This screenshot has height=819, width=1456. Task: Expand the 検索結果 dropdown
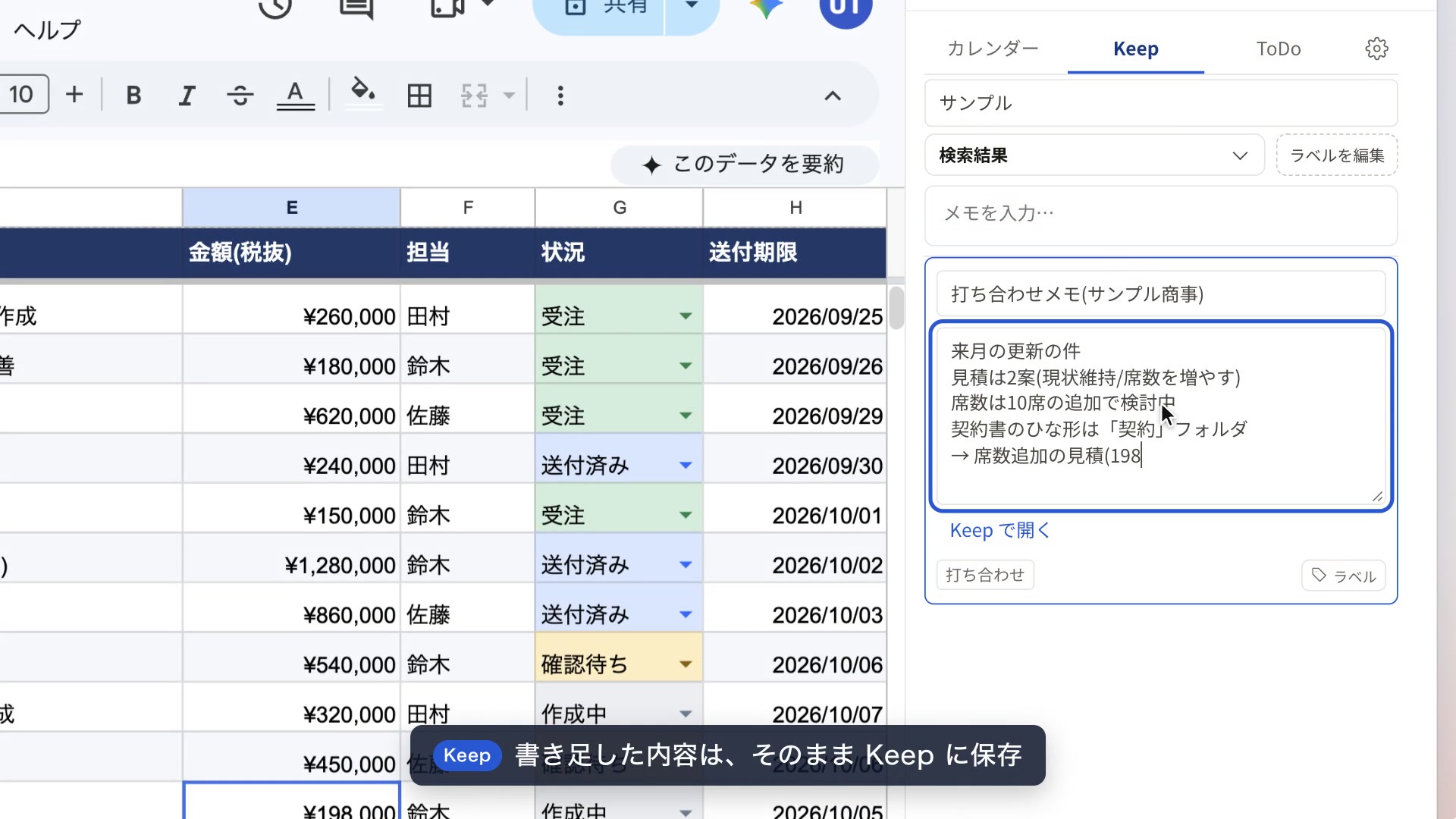(1094, 155)
